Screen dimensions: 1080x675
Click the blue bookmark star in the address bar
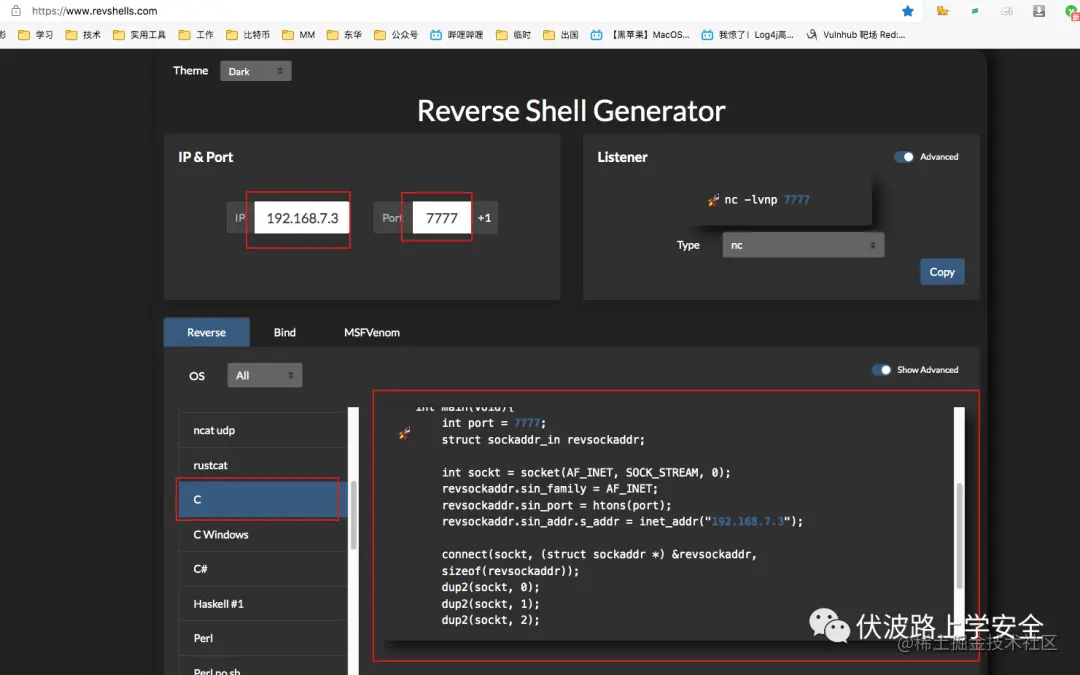908,11
